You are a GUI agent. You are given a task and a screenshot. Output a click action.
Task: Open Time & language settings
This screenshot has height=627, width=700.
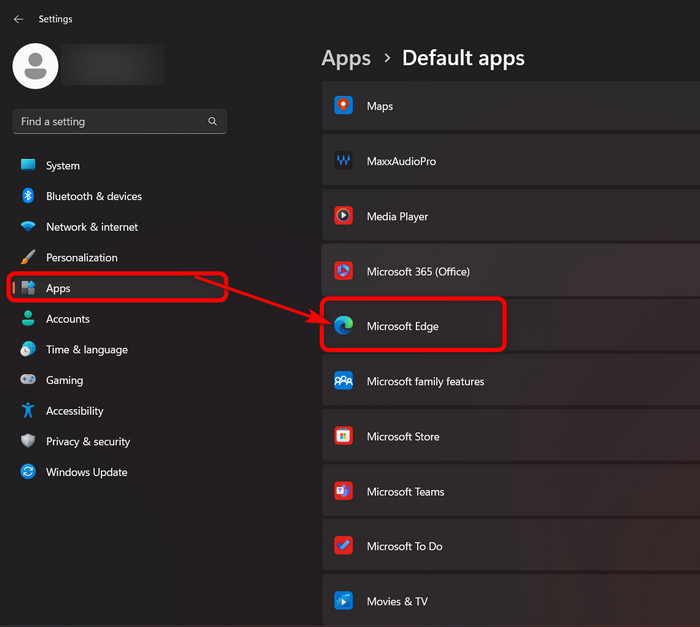click(x=118, y=350)
